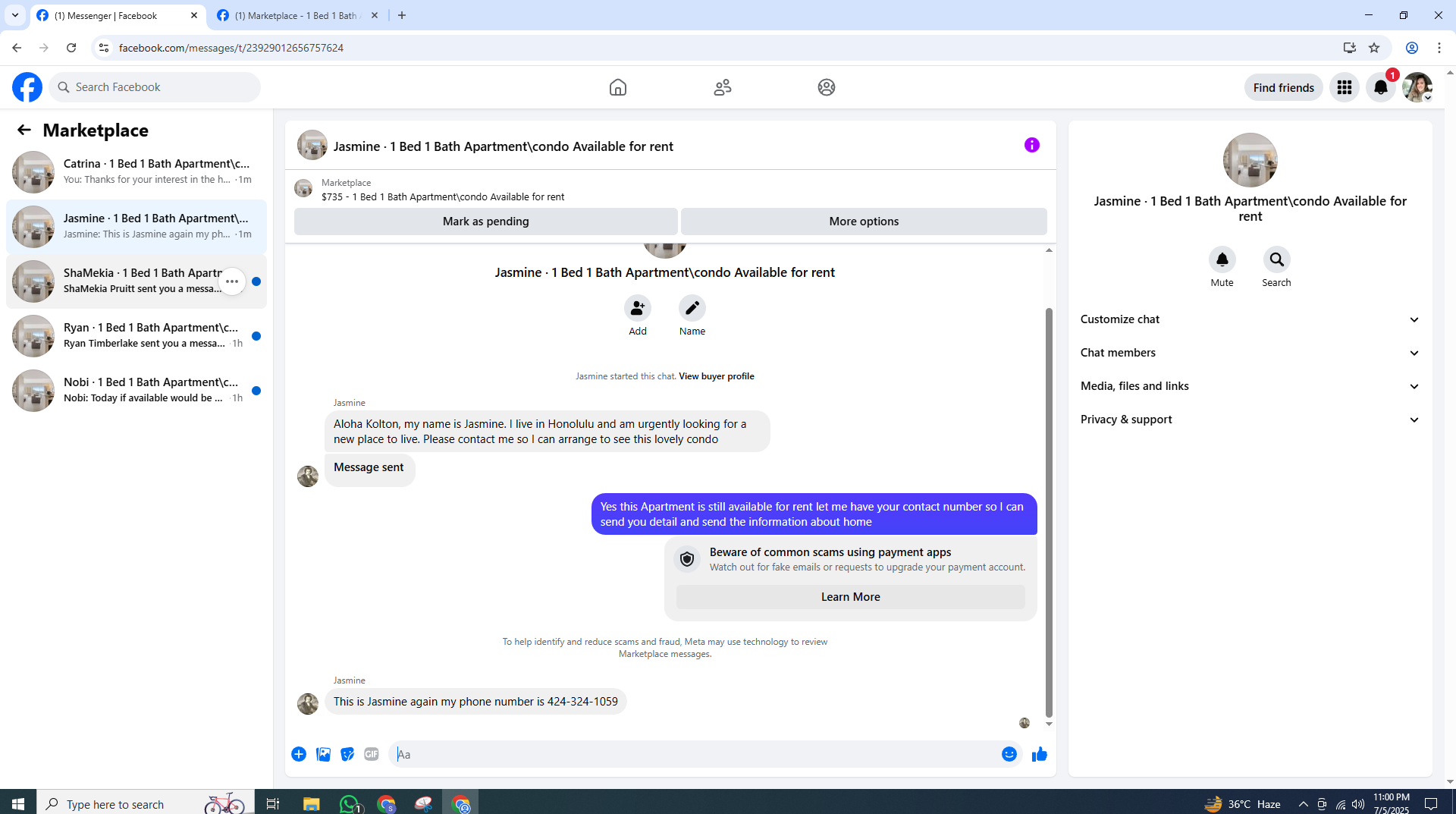Click the chat scrollbar thumb
This screenshot has width=1456, height=814.
(x=1049, y=512)
